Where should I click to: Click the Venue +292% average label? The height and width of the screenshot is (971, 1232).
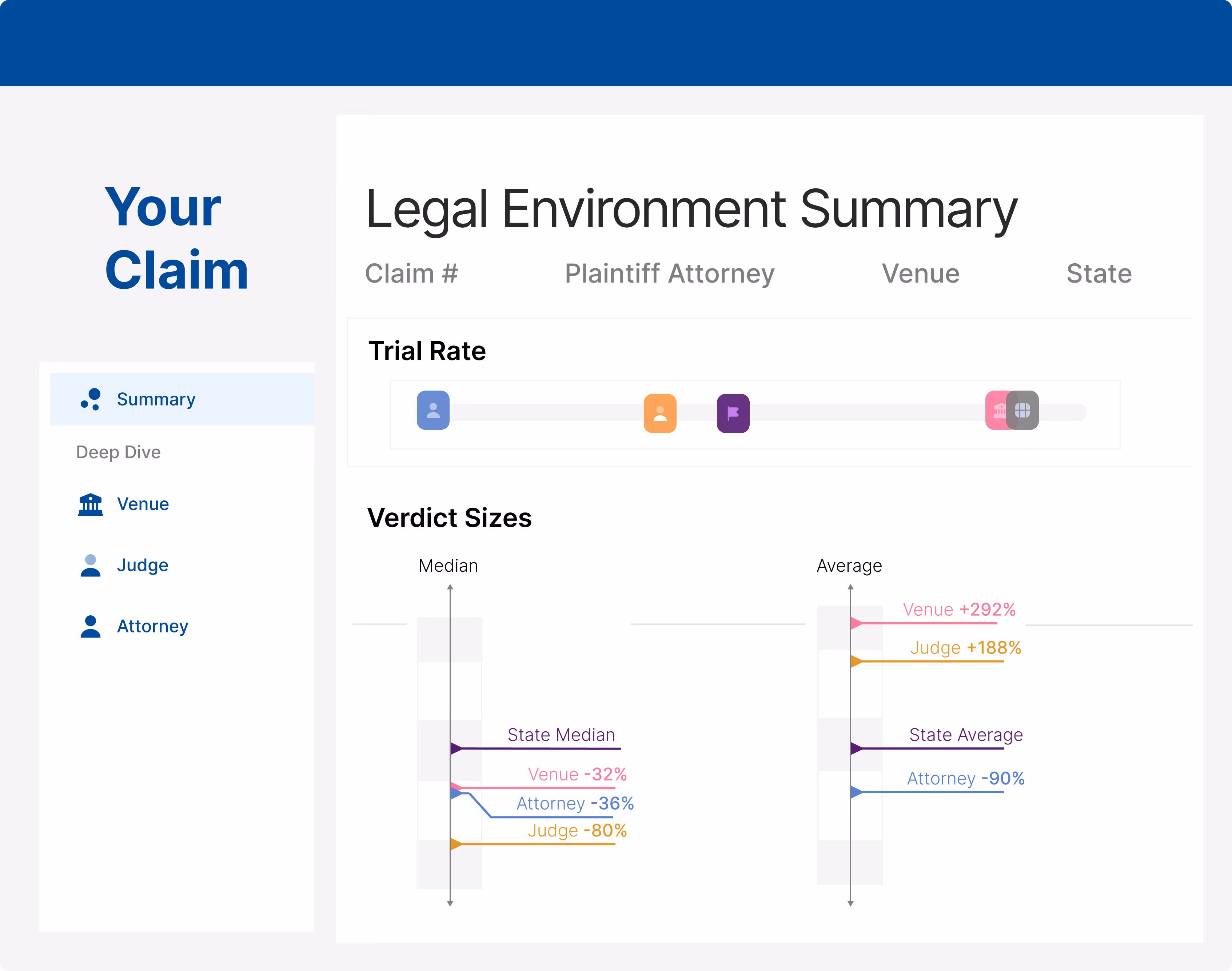958,610
